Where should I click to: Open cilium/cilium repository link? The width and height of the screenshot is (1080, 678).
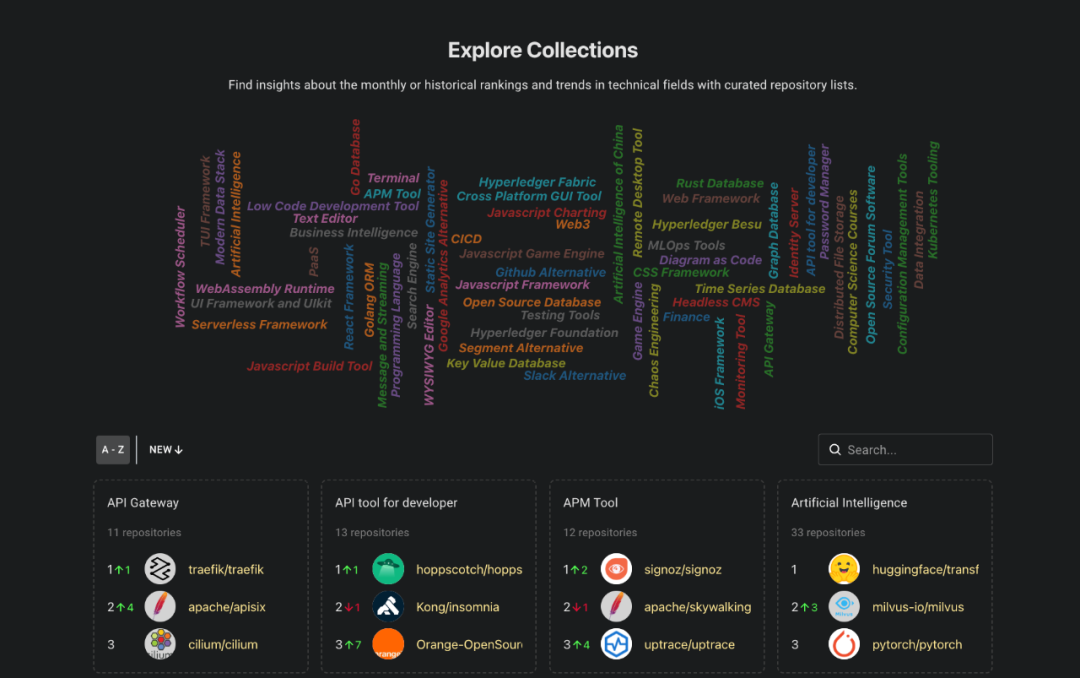(x=222, y=645)
